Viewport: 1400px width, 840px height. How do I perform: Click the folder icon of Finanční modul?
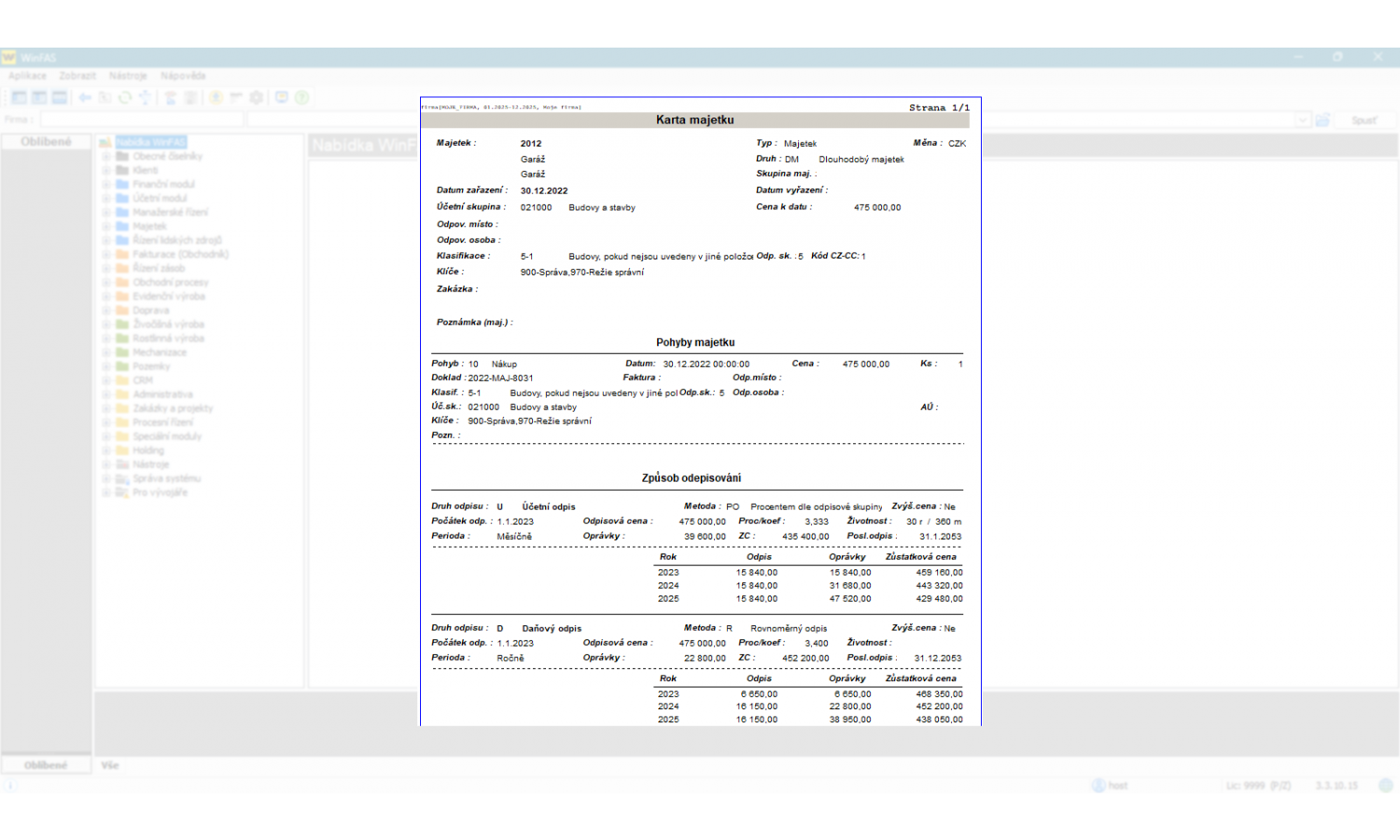122,184
